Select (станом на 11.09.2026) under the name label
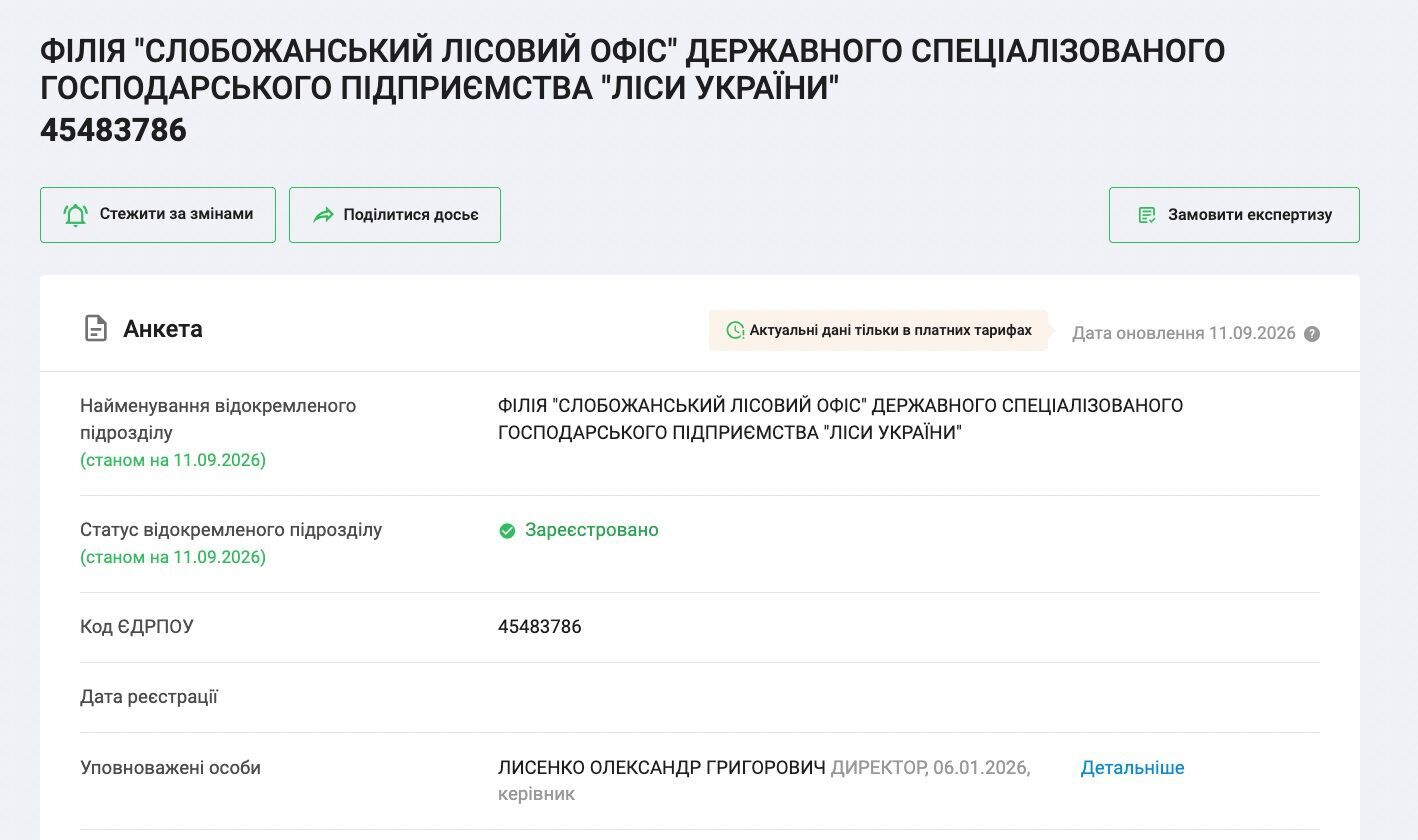1418x840 pixels. [x=173, y=460]
